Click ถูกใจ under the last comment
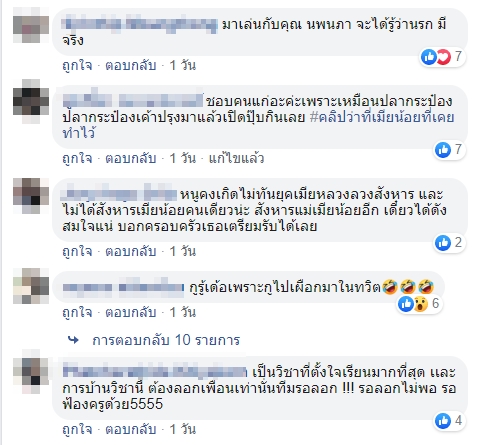Image resolution: width=497 pixels, height=445 pixels. click(x=77, y=429)
